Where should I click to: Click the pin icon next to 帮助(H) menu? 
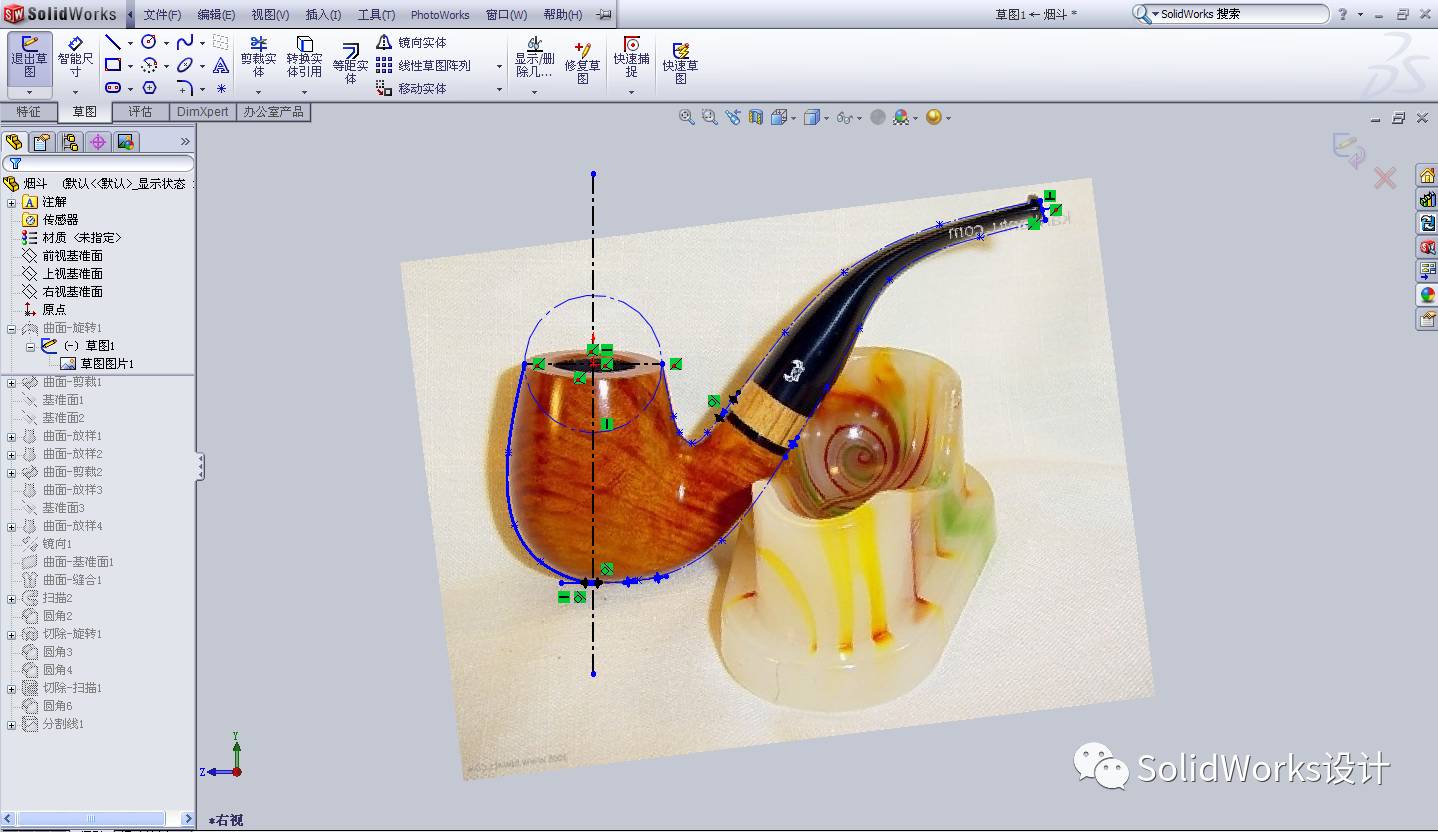(x=603, y=15)
